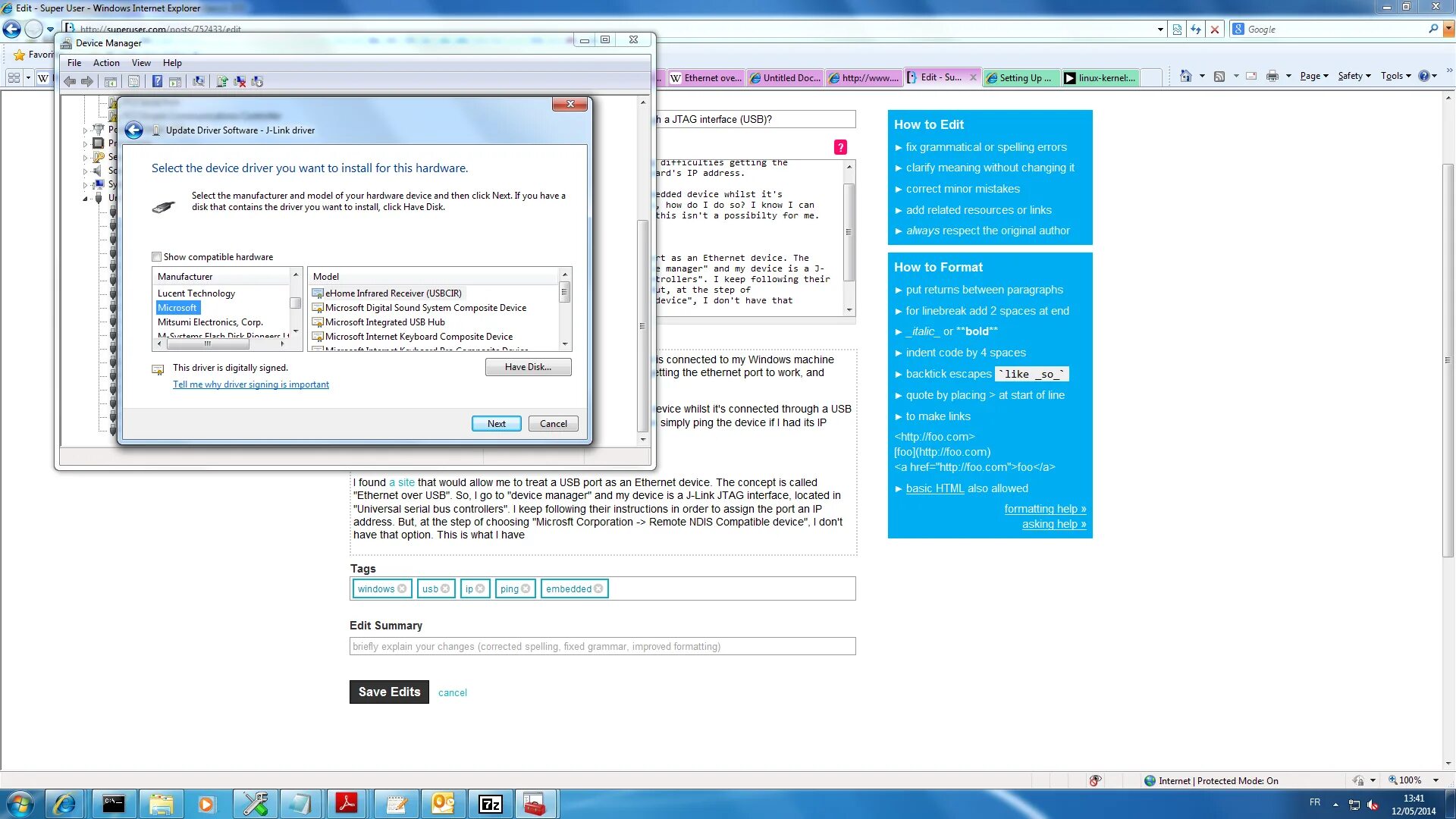Click the Windows Start button

pos(20,804)
